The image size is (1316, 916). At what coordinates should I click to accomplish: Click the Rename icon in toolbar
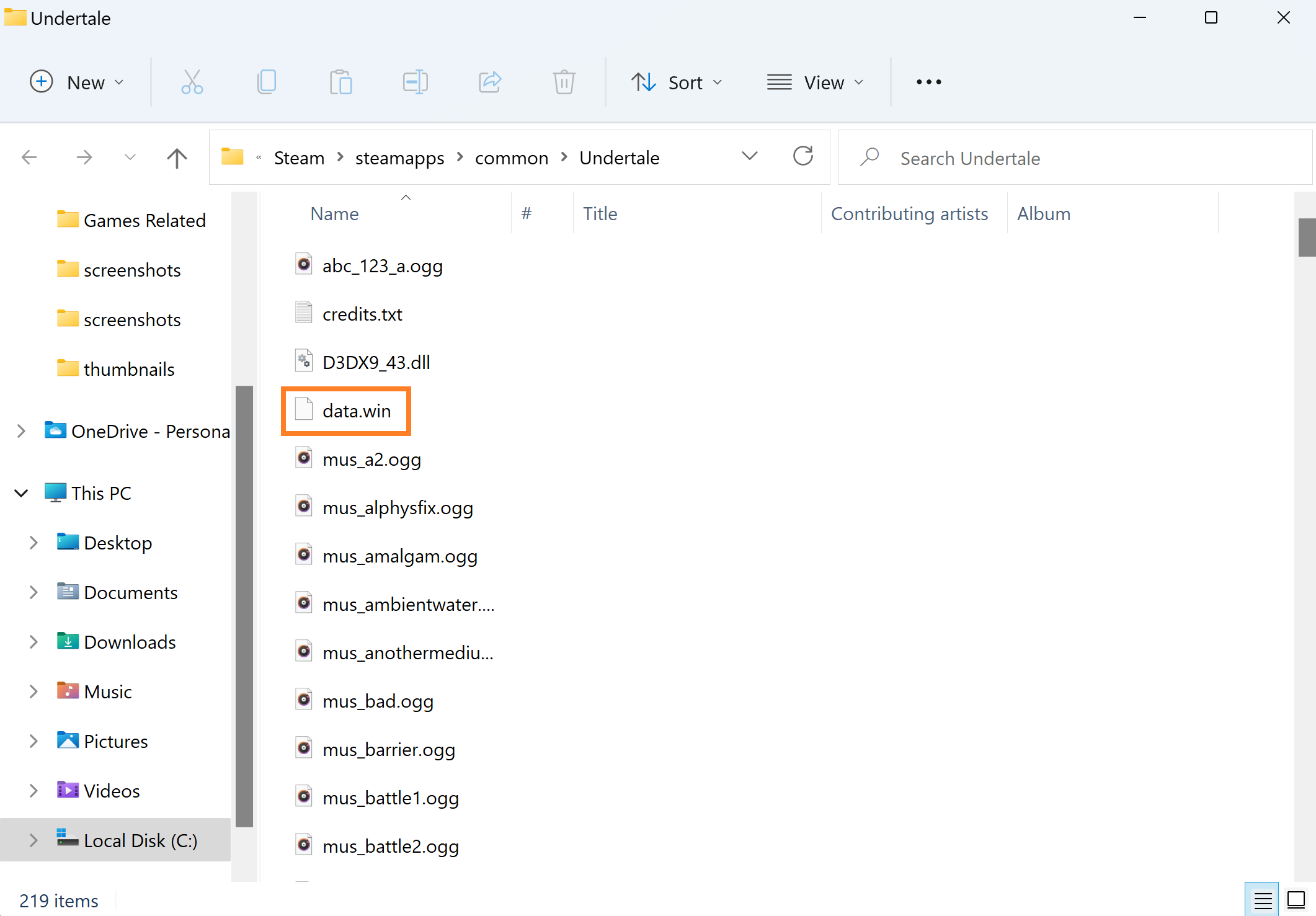point(416,82)
